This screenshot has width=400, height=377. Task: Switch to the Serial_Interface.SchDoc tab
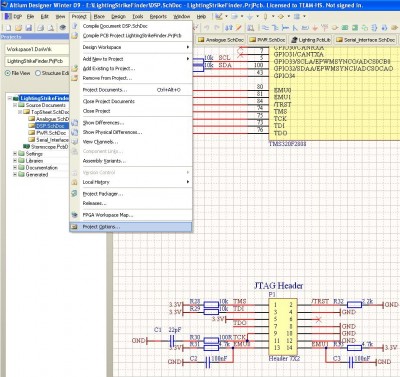pos(365,40)
